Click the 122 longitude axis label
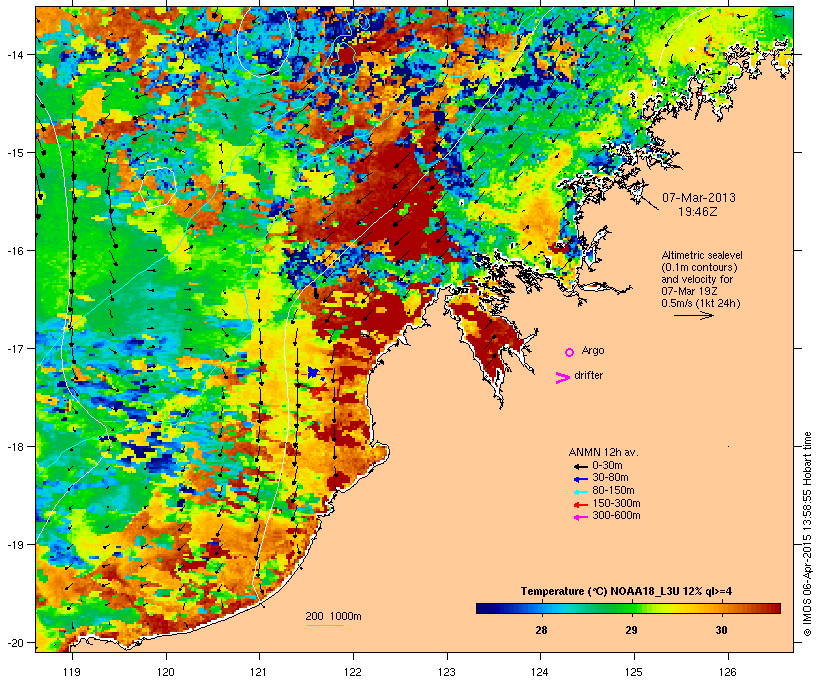Screen dimensions: 820x680 [353, 672]
